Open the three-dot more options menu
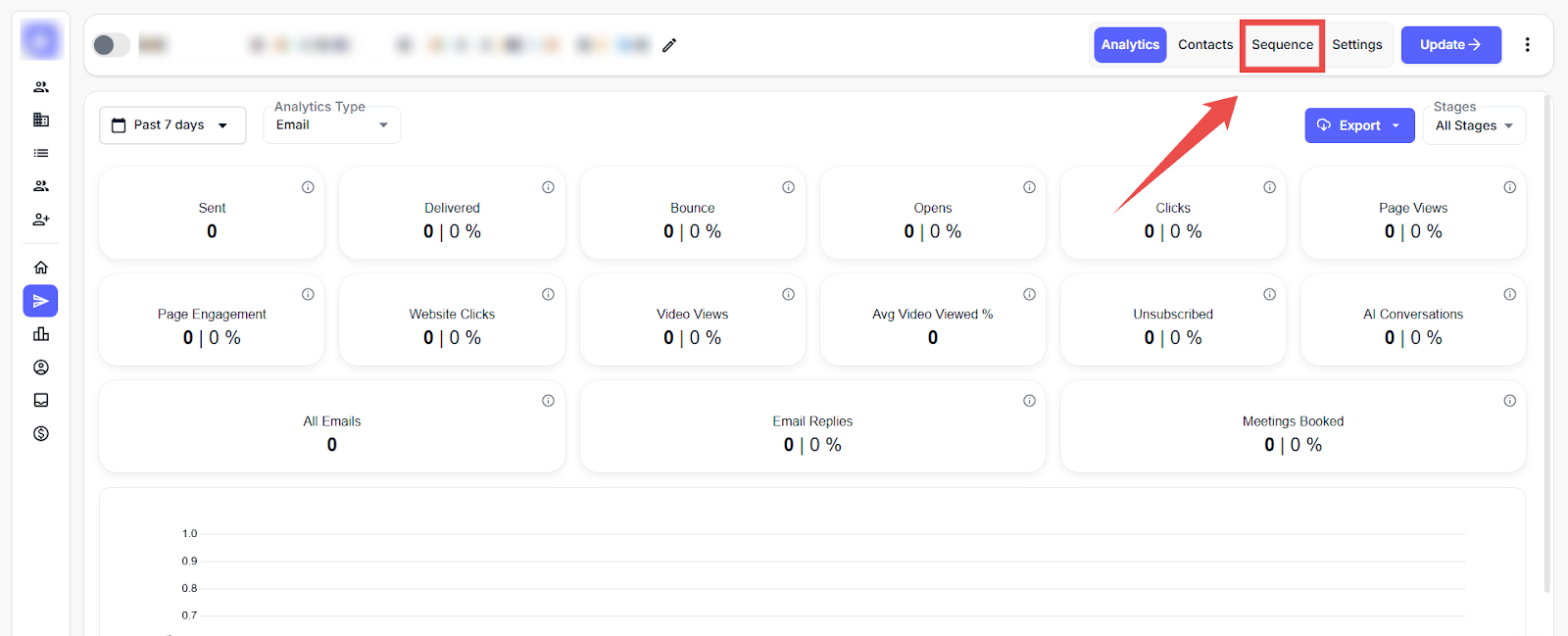 (1527, 45)
